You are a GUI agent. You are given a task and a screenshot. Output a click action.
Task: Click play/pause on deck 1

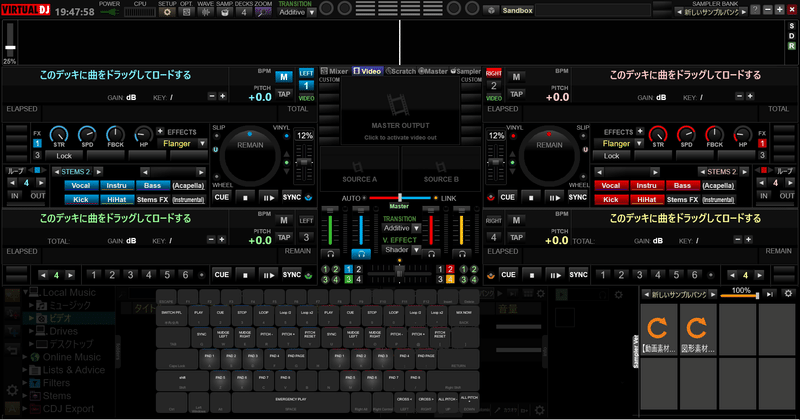268,197
